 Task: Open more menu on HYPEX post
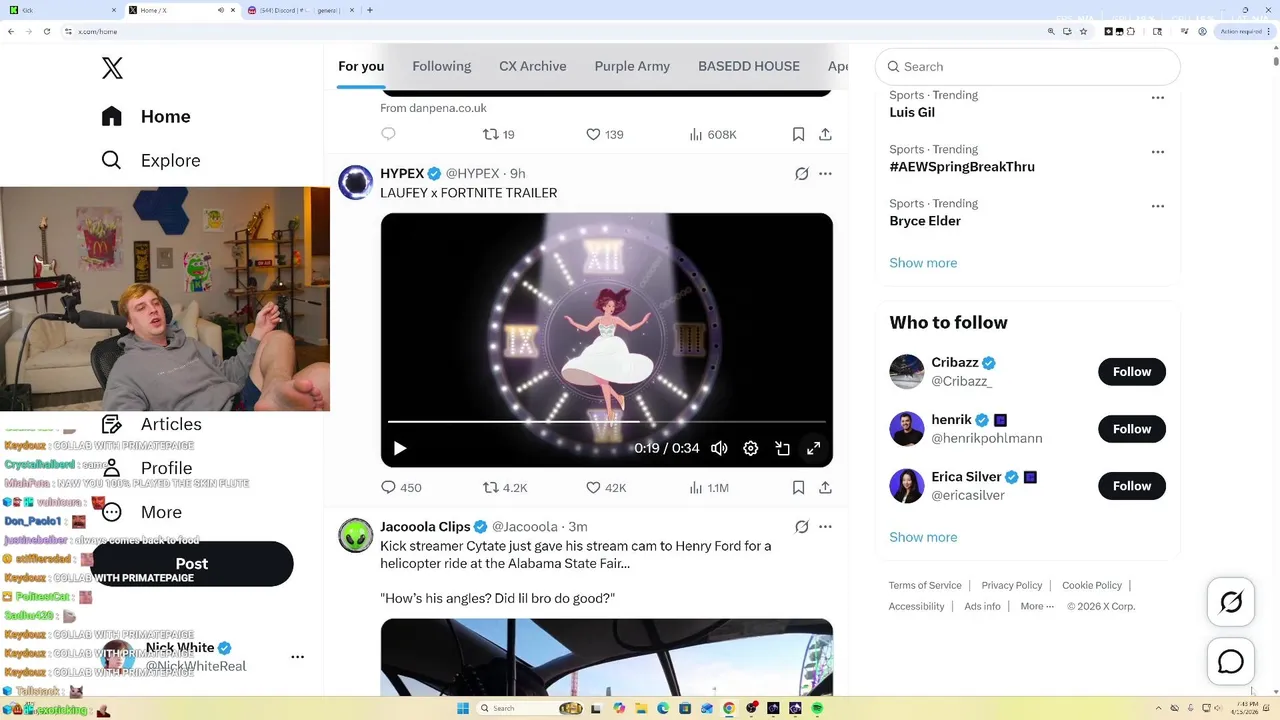[x=825, y=174]
